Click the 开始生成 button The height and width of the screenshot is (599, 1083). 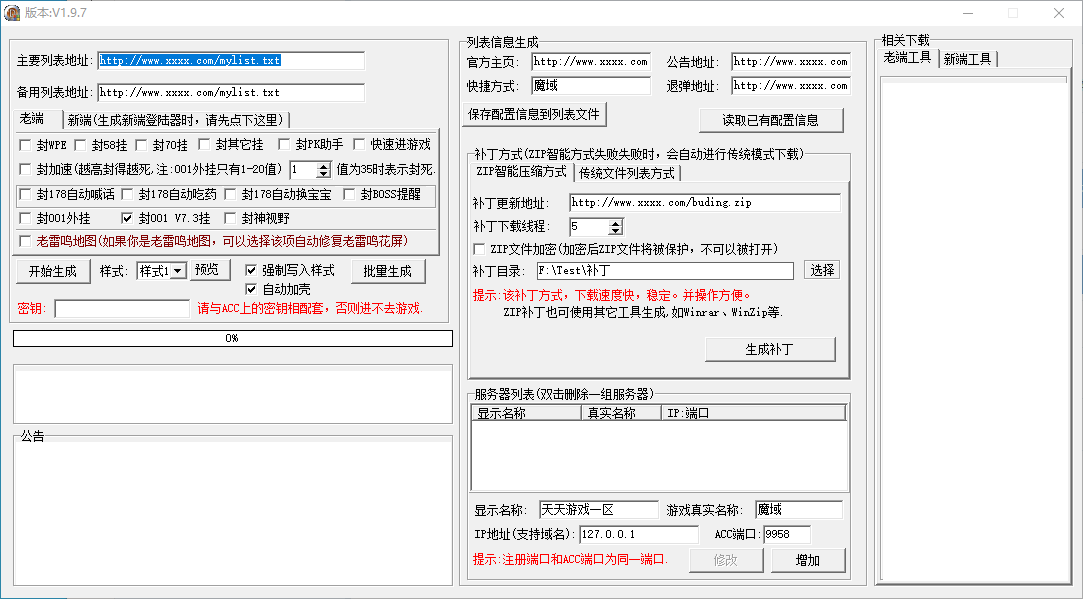point(53,271)
